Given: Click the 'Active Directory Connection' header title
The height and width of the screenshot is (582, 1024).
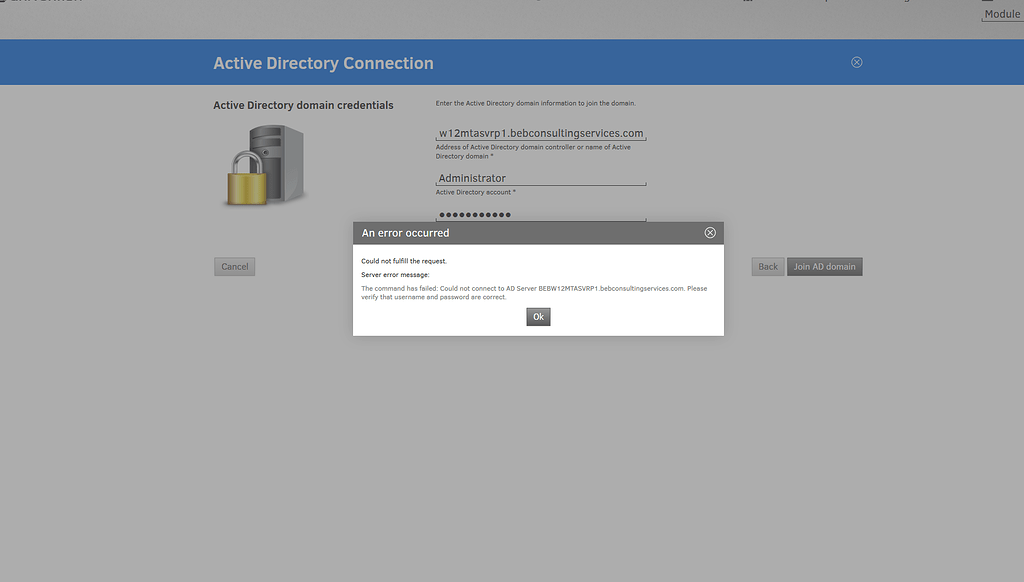Looking at the screenshot, I should tap(323, 63).
